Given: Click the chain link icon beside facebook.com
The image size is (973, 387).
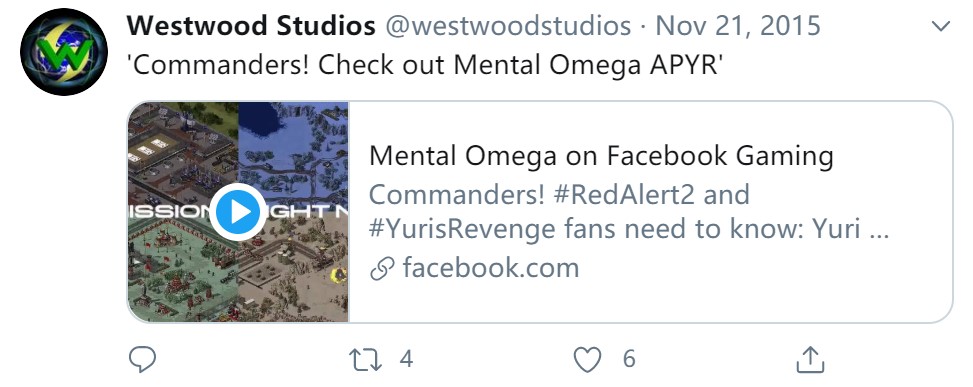Looking at the screenshot, I should (382, 269).
